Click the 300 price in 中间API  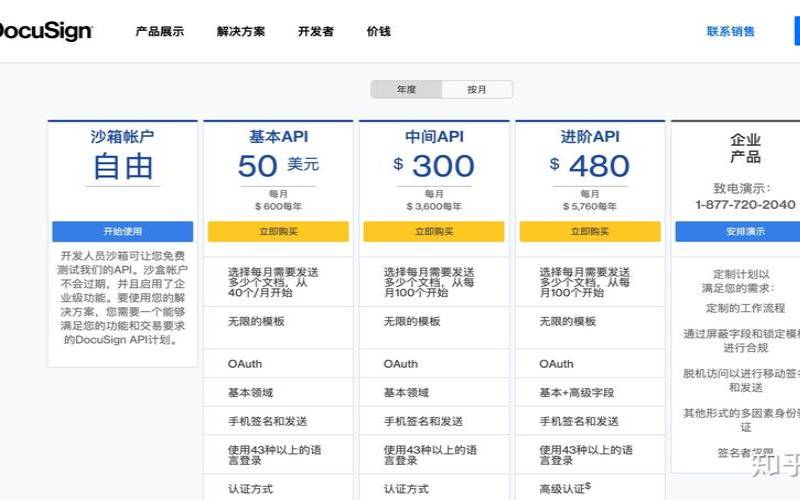coord(443,166)
